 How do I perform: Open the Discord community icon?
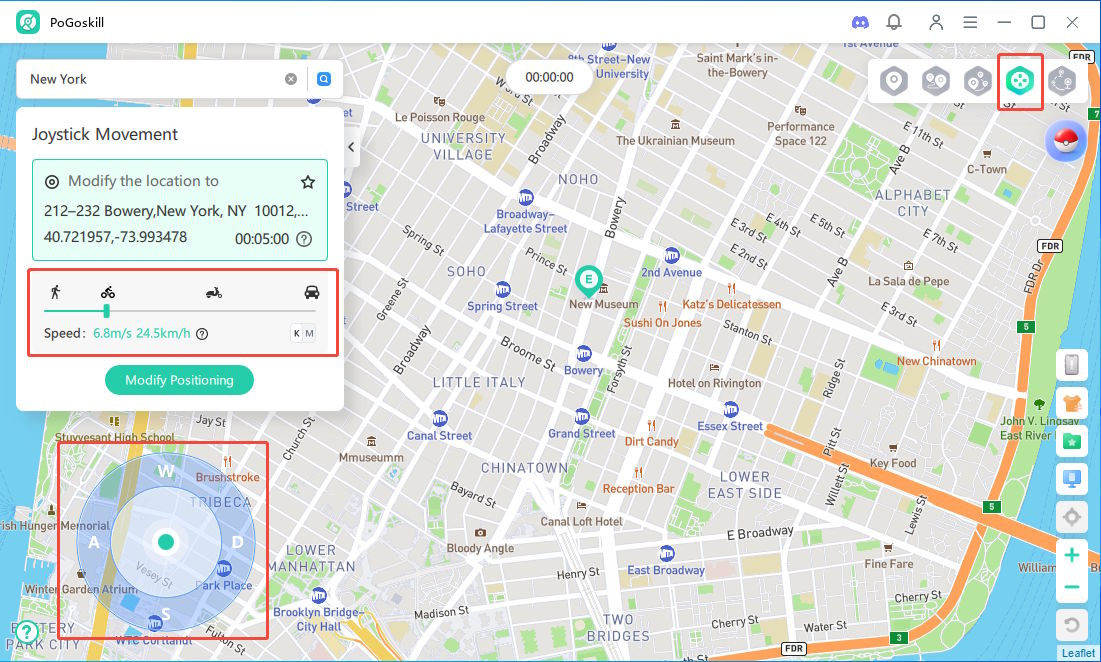pos(860,22)
